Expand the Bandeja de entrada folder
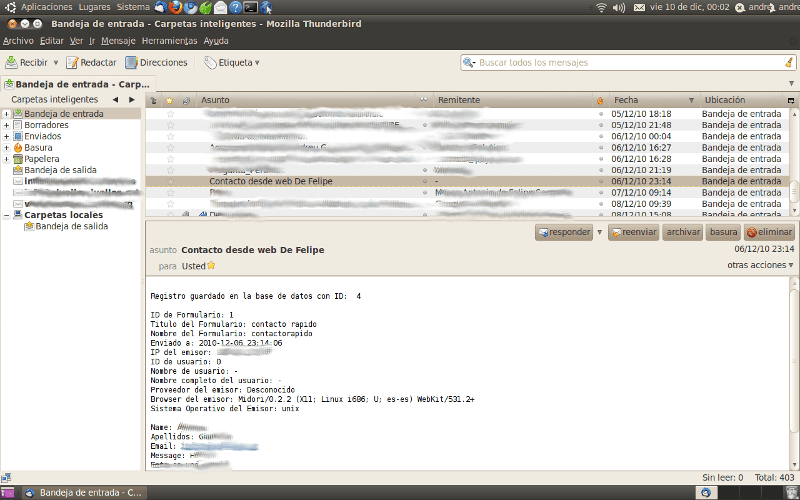 6,114
